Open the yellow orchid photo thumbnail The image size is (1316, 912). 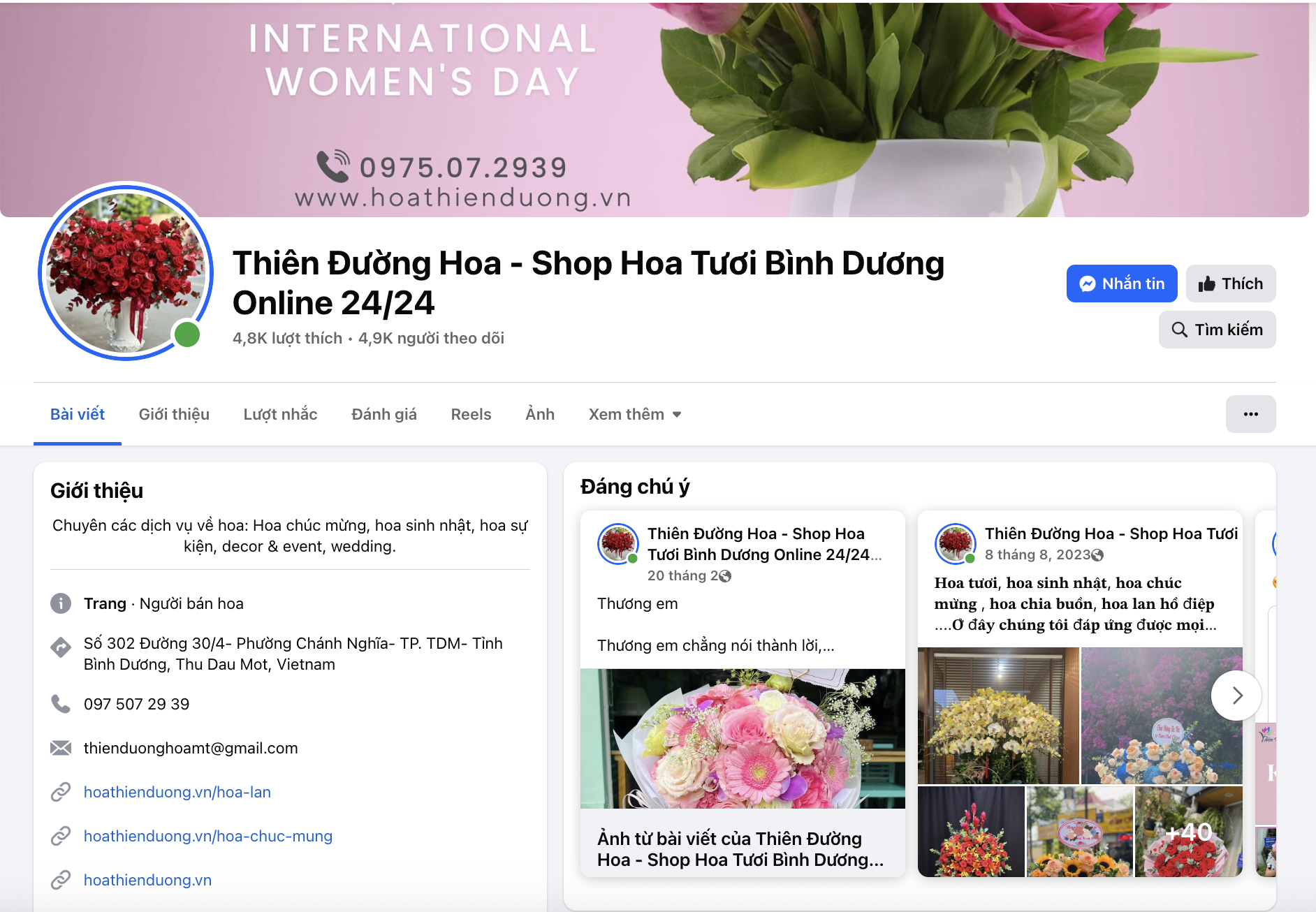click(x=998, y=716)
